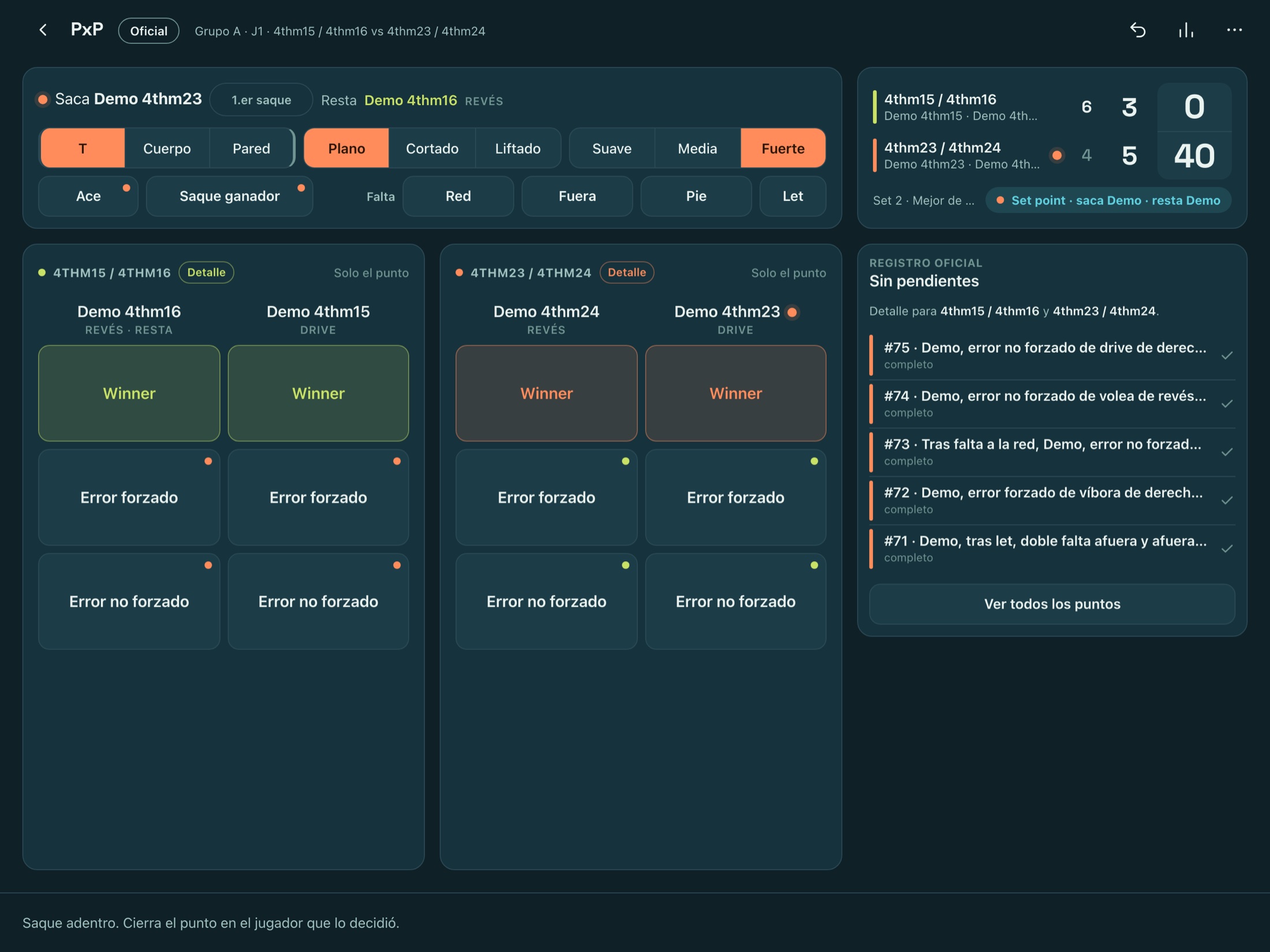Go back using the chevron arrow
This screenshot has width=1270, height=952.
click(x=43, y=30)
